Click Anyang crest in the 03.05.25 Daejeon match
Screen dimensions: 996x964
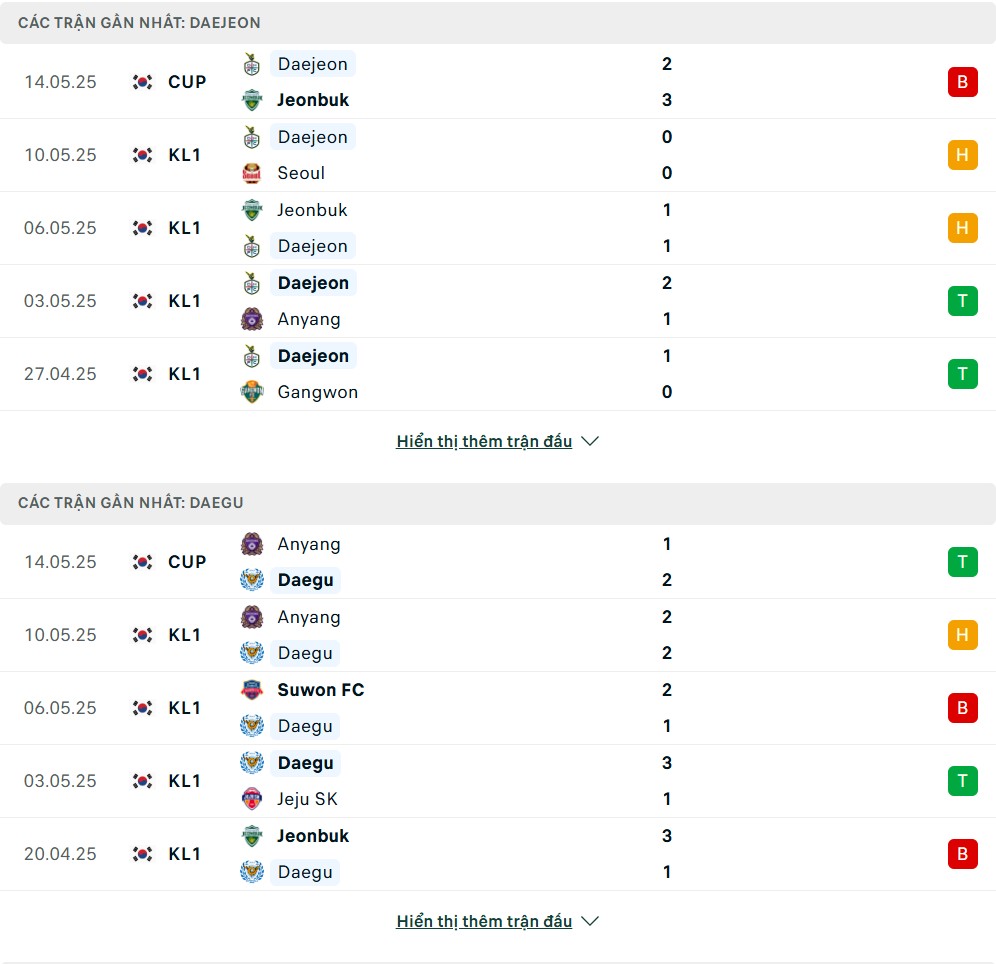click(x=252, y=319)
